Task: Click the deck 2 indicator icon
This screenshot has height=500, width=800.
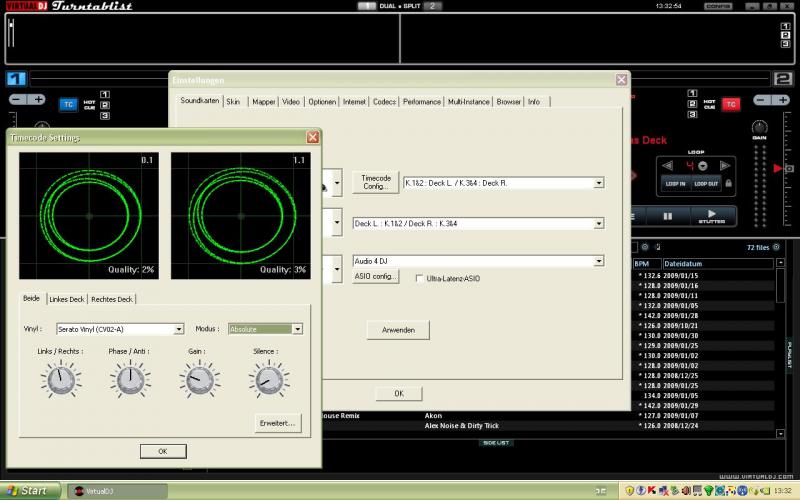Action: point(783,79)
